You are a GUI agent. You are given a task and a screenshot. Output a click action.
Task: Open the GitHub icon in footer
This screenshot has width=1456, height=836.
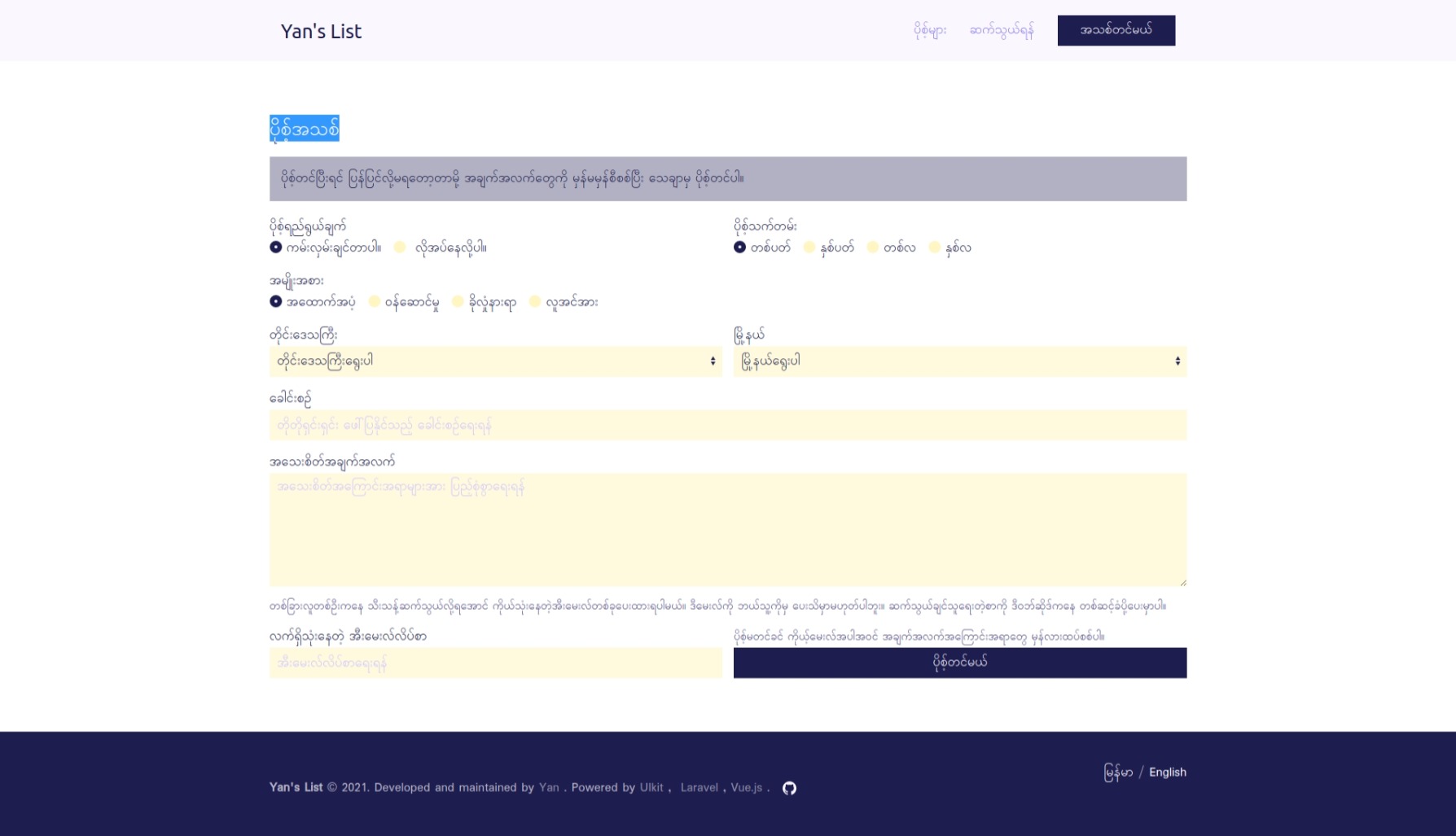coord(789,788)
